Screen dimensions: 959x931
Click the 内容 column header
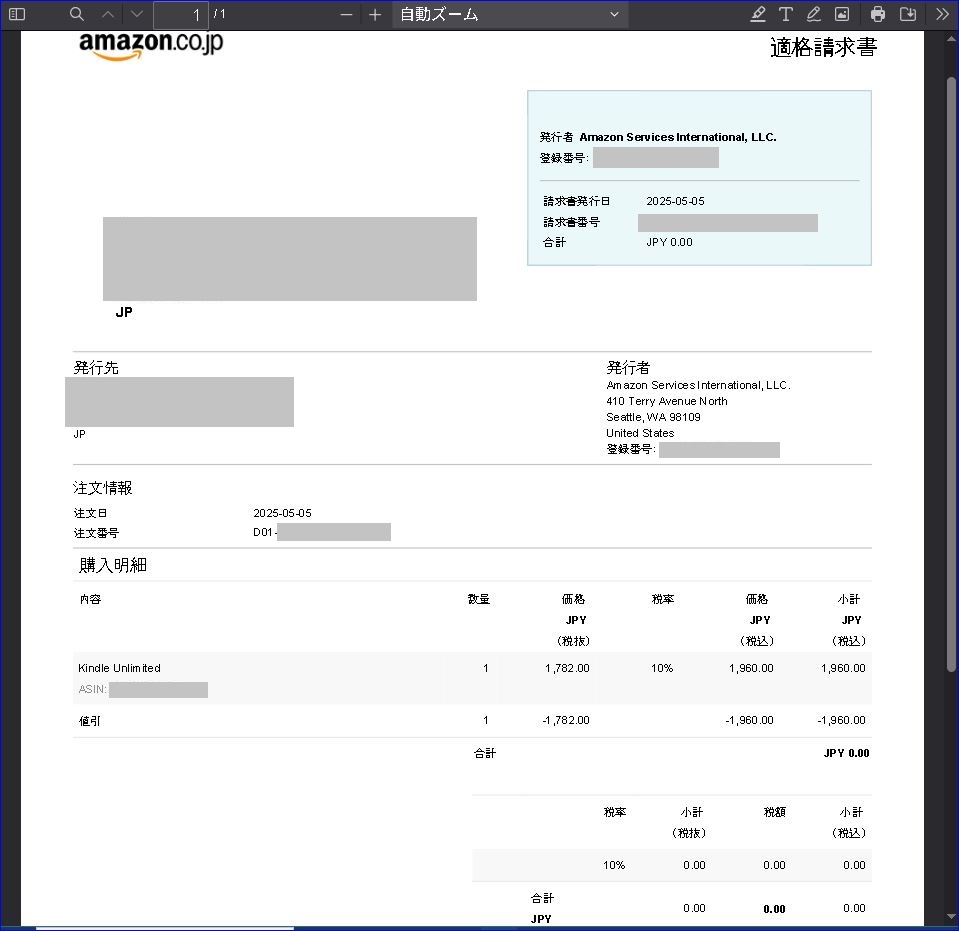(x=90, y=599)
